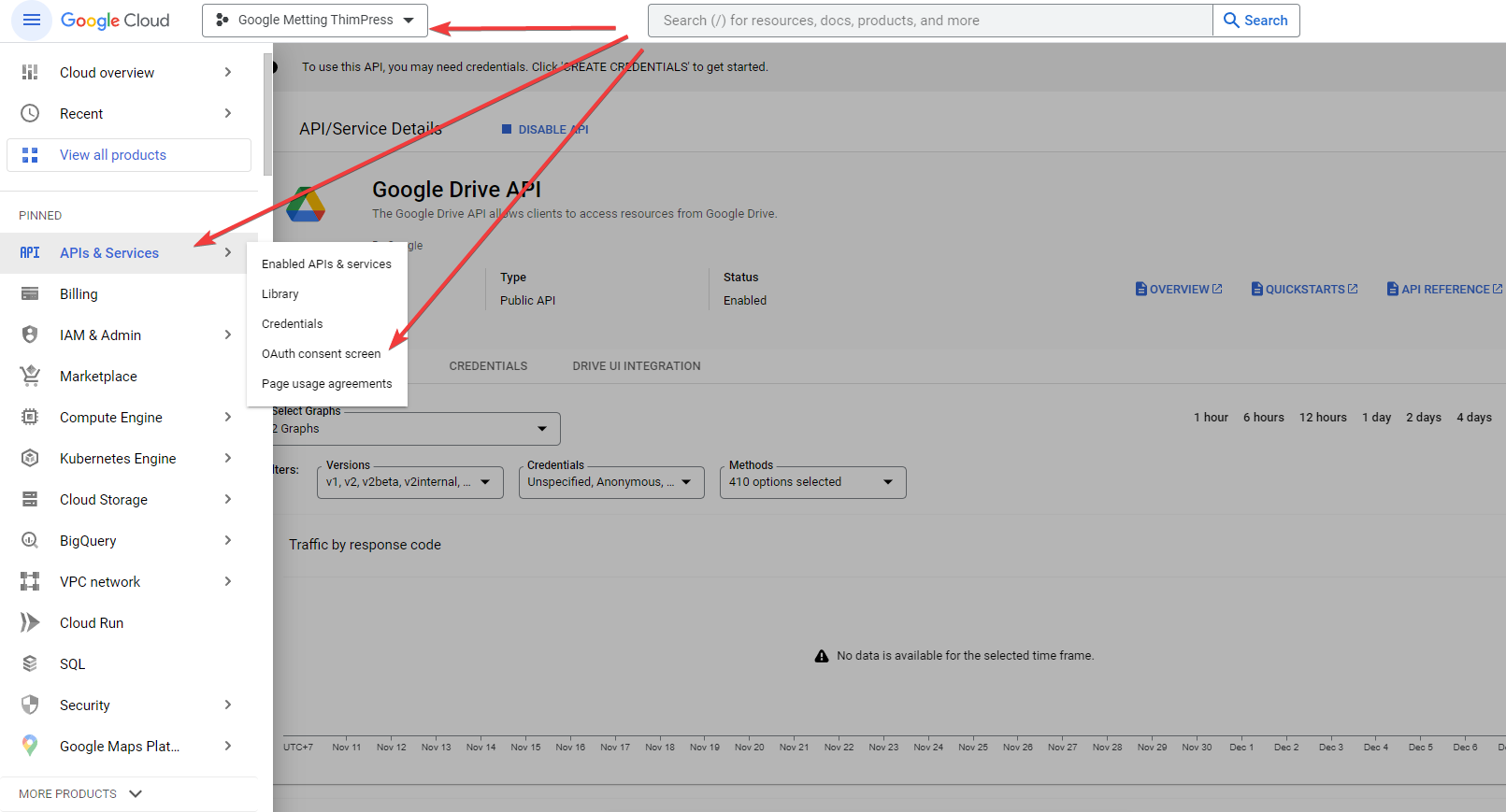Open the Select Graphs dropdown
The height and width of the screenshot is (812, 1506).
click(416, 429)
